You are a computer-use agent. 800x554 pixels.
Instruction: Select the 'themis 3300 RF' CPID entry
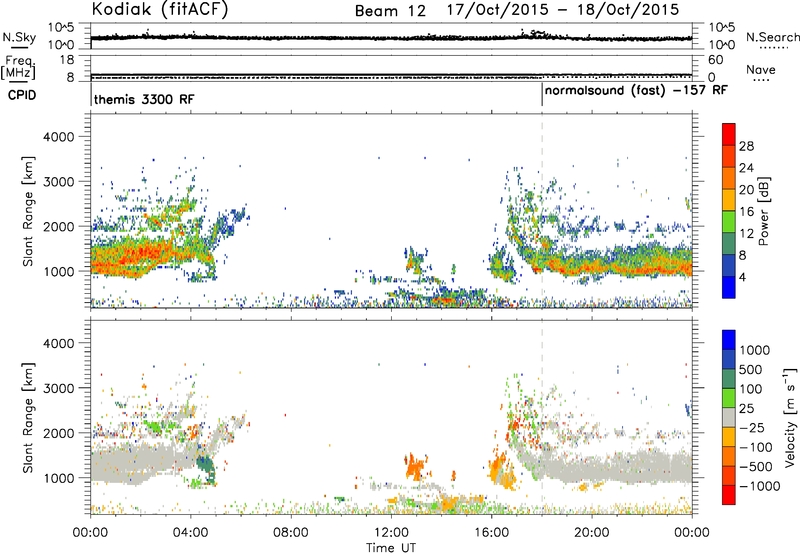(x=144, y=99)
